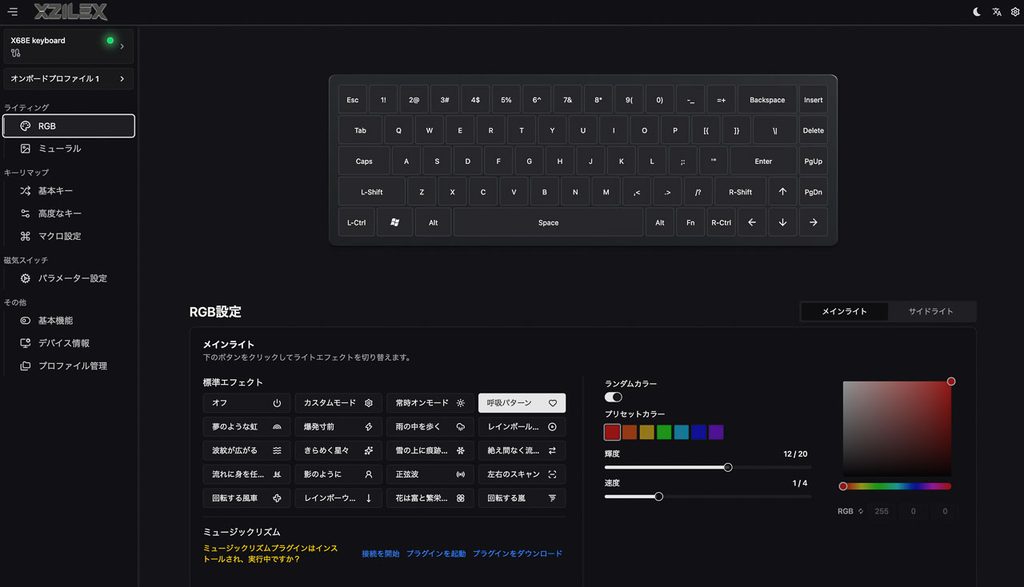Open 基本機能 in sidebar
1024x587 pixels.
[69, 321]
